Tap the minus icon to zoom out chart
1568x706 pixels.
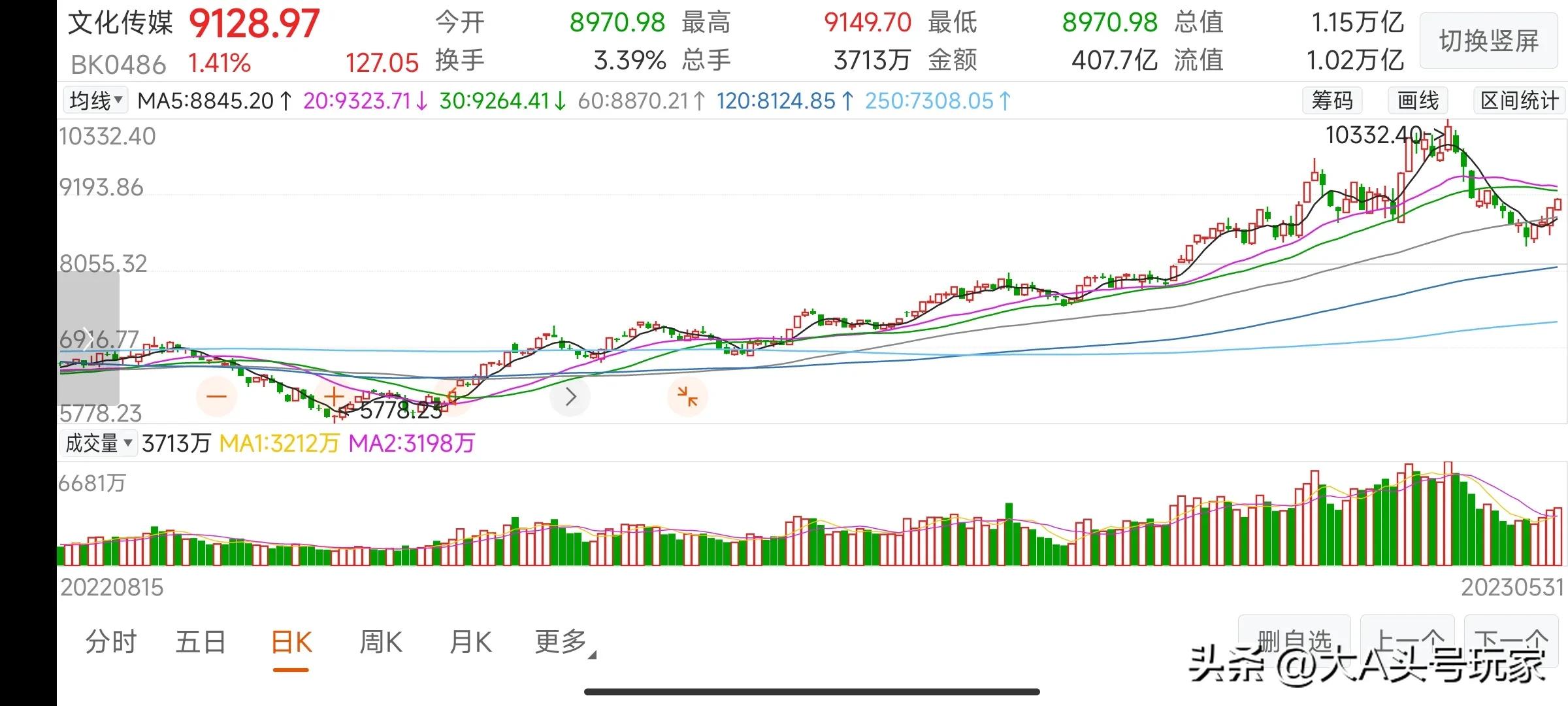coord(216,395)
